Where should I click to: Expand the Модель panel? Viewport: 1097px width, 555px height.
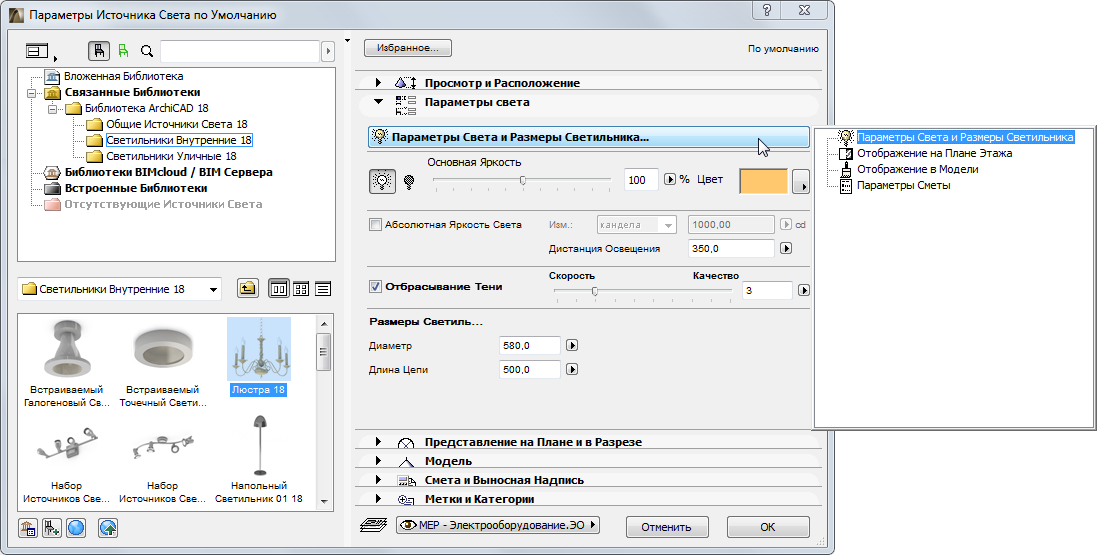coord(378,461)
